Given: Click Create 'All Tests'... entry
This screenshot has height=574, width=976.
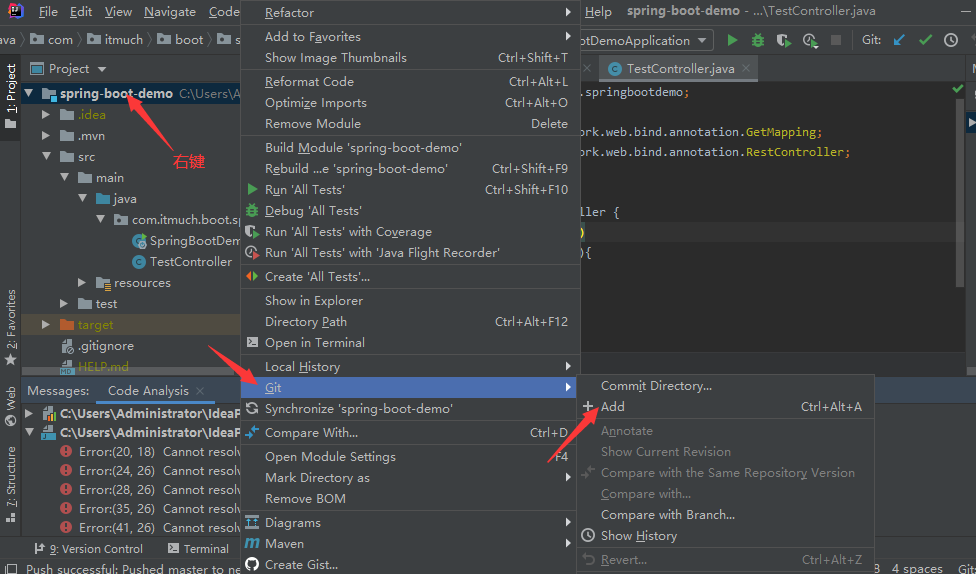Looking at the screenshot, I should click(410, 277).
